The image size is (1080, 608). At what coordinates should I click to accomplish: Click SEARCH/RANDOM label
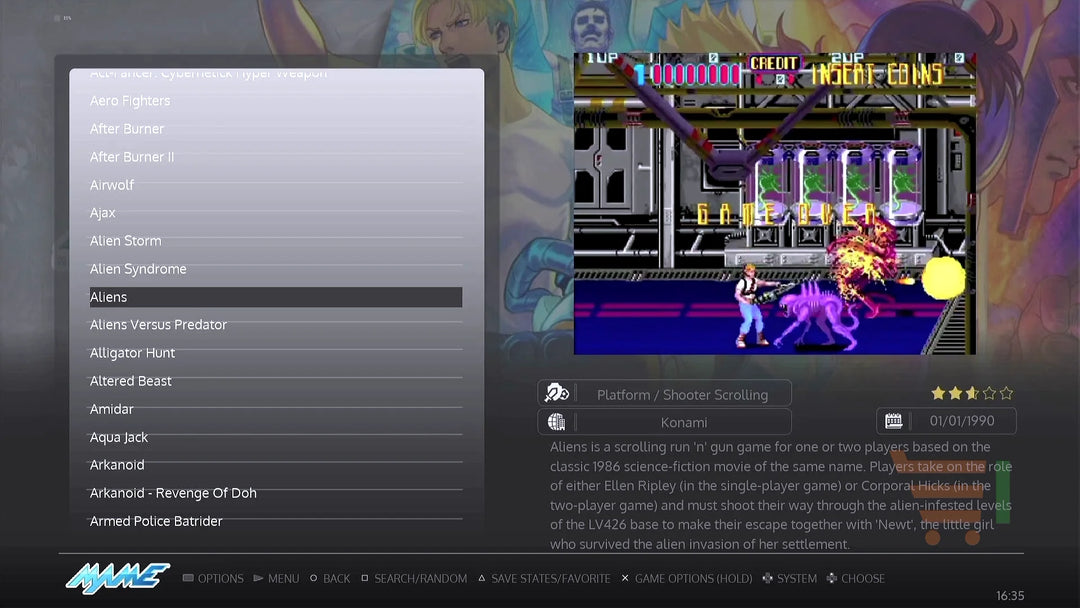click(420, 578)
